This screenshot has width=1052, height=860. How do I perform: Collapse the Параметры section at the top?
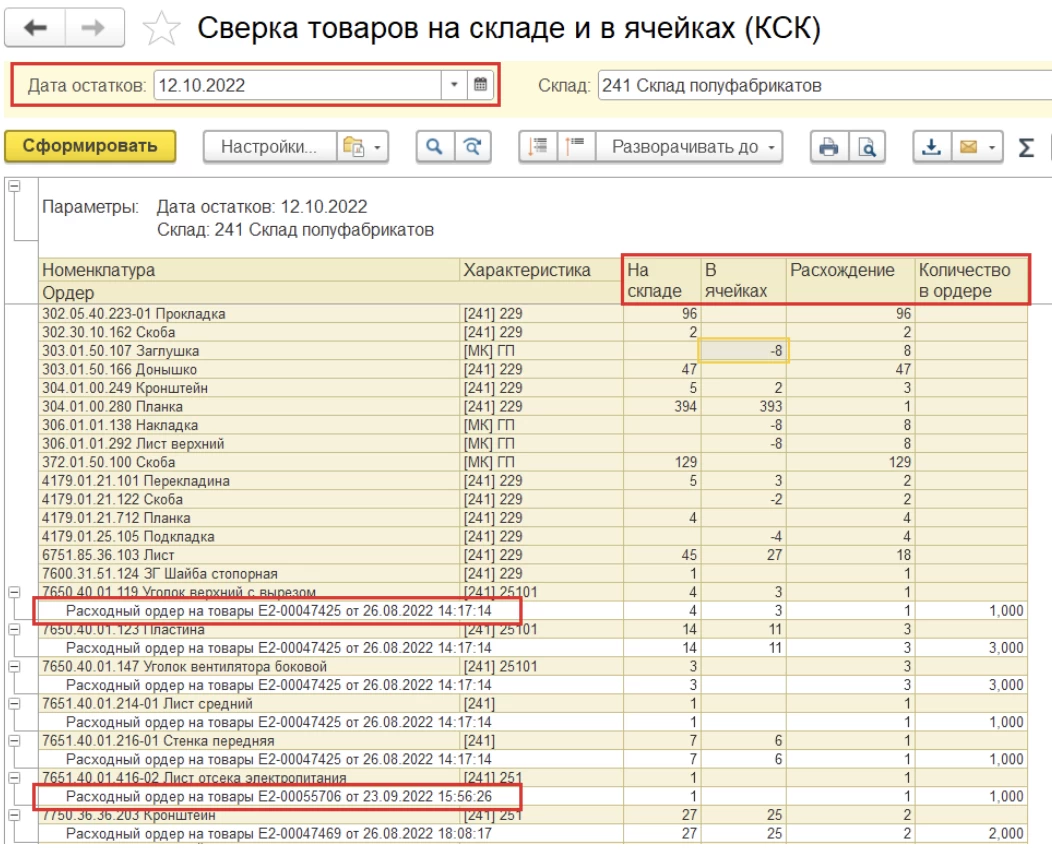pyautogui.click(x=13, y=186)
